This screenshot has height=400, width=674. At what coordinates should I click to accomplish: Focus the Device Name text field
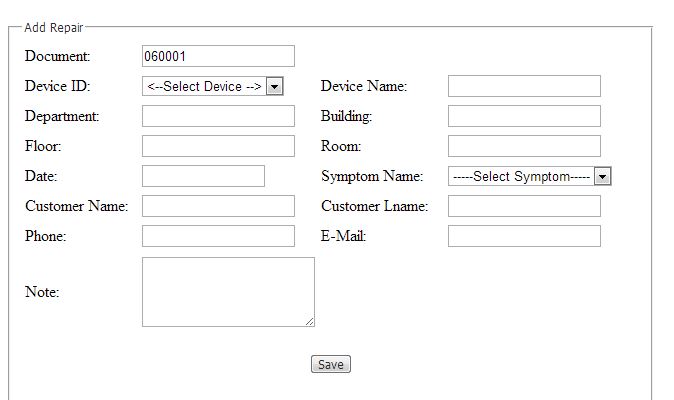pyautogui.click(x=524, y=86)
